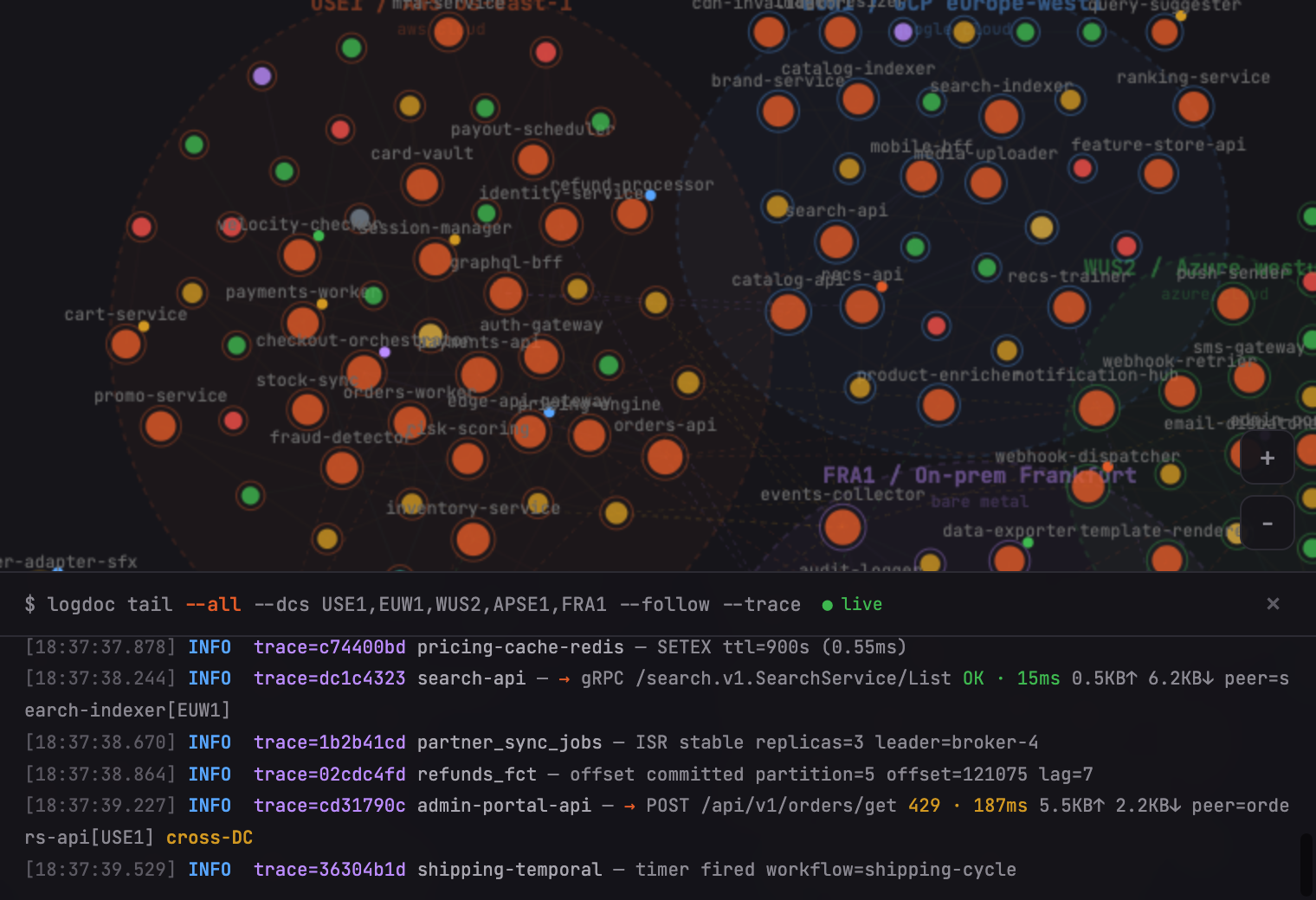Select the inventory-service node
Screen dimensions: 1316x900
click(473, 539)
